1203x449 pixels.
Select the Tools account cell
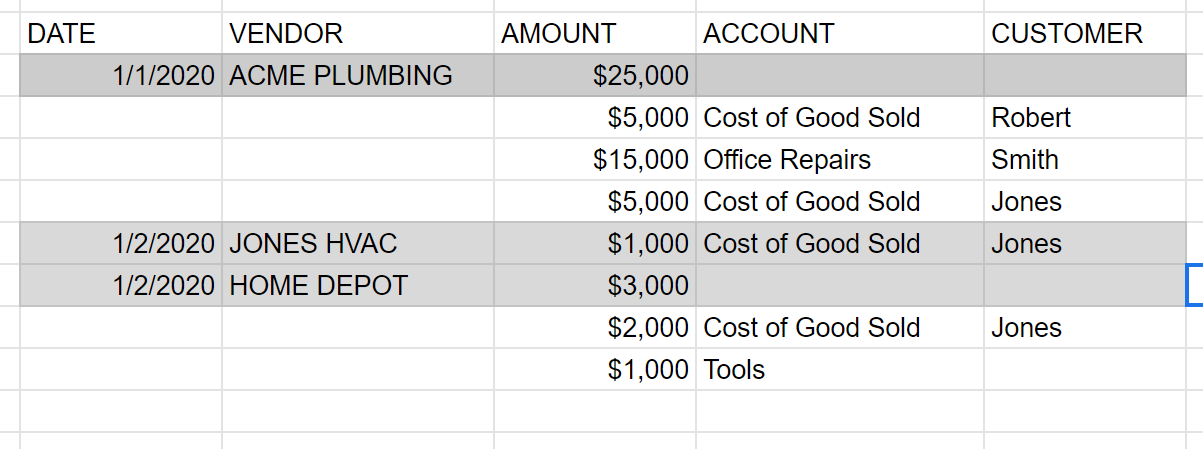839,370
